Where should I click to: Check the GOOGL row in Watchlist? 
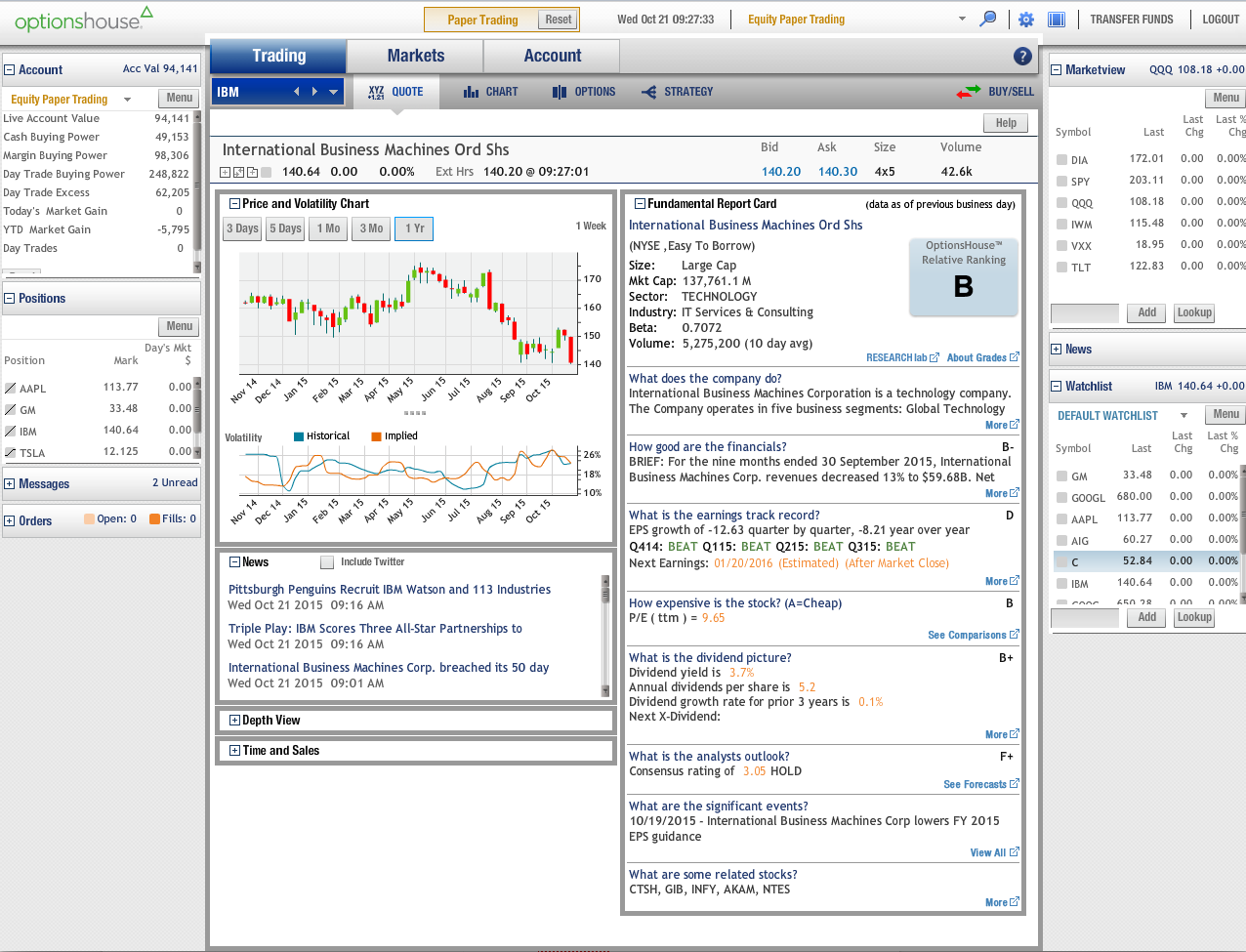[x=1061, y=497]
